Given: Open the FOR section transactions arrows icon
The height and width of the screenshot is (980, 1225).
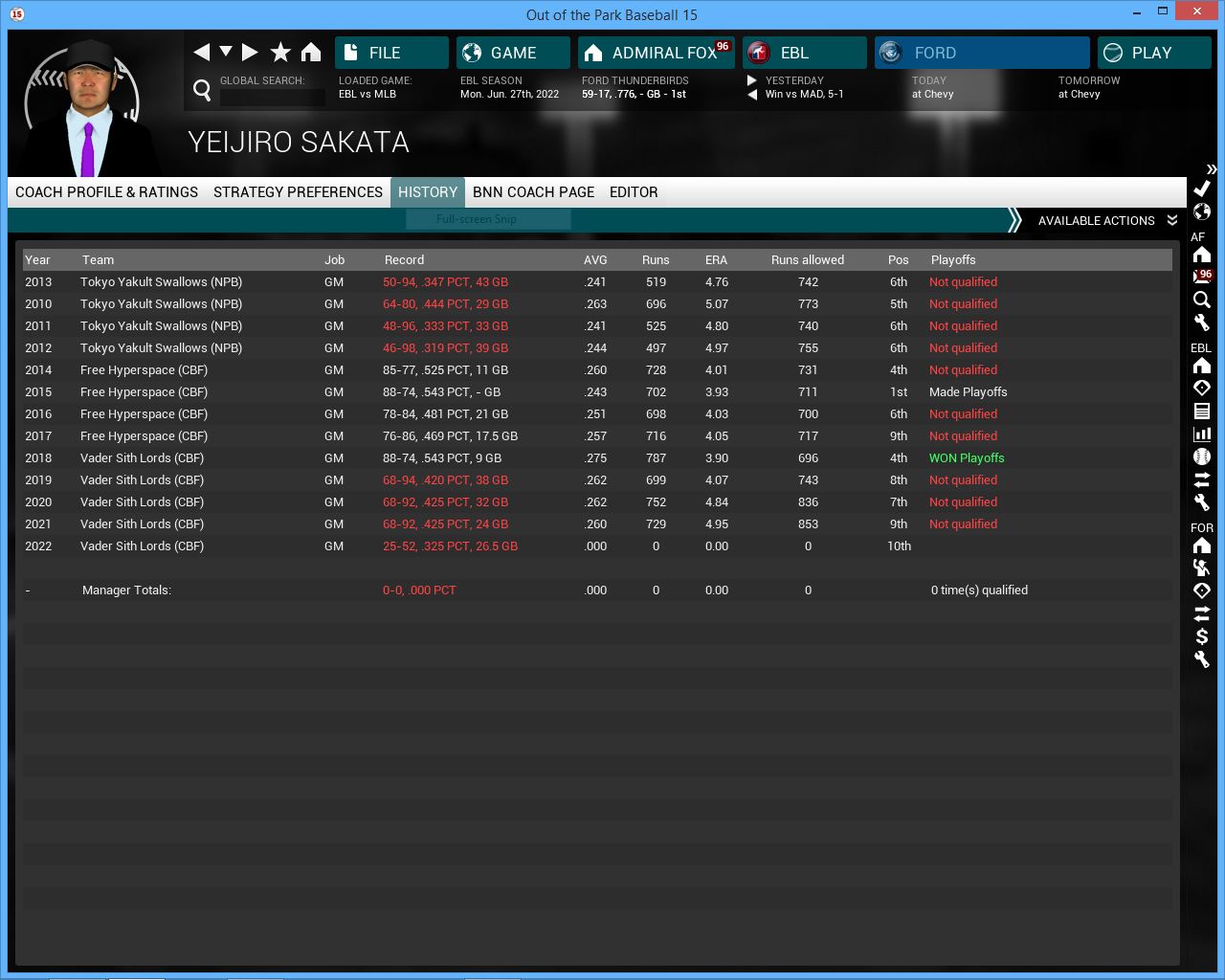Looking at the screenshot, I should 1202,613.
